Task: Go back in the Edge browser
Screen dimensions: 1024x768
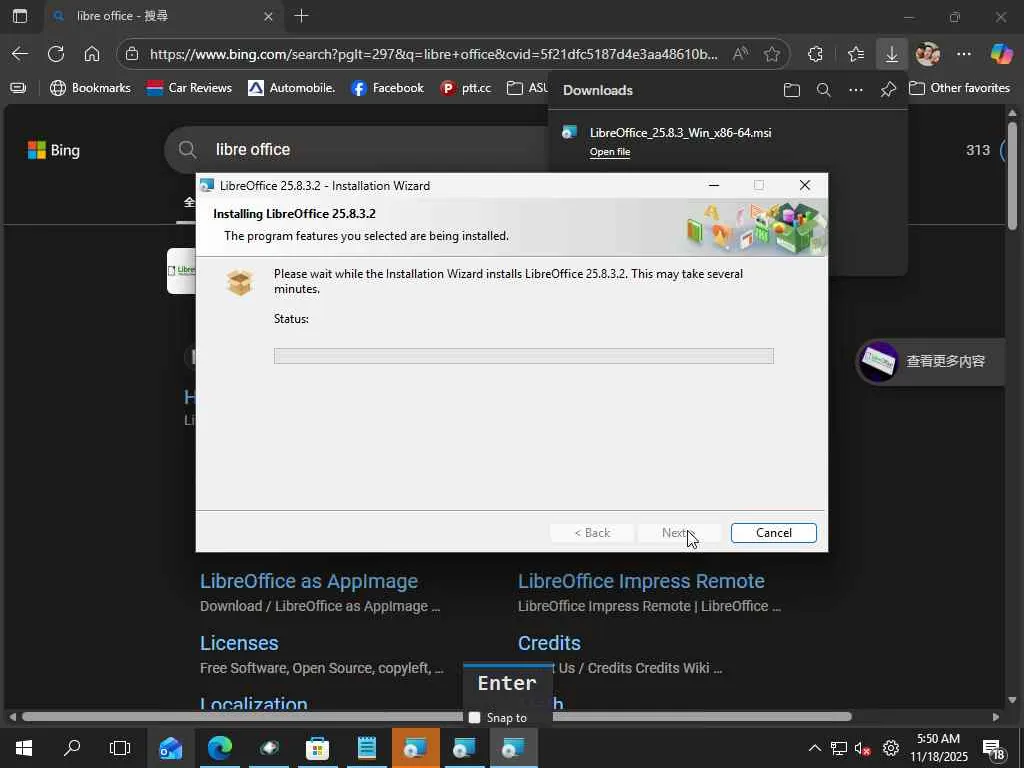Action: point(20,54)
